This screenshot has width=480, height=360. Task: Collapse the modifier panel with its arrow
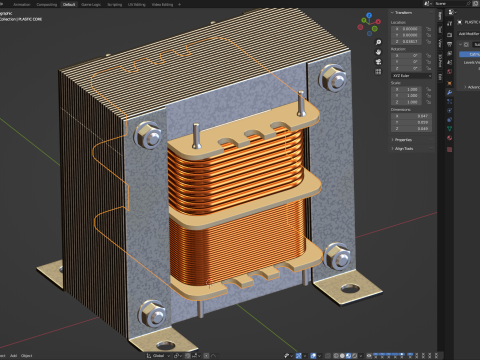pyautogui.click(x=460, y=44)
